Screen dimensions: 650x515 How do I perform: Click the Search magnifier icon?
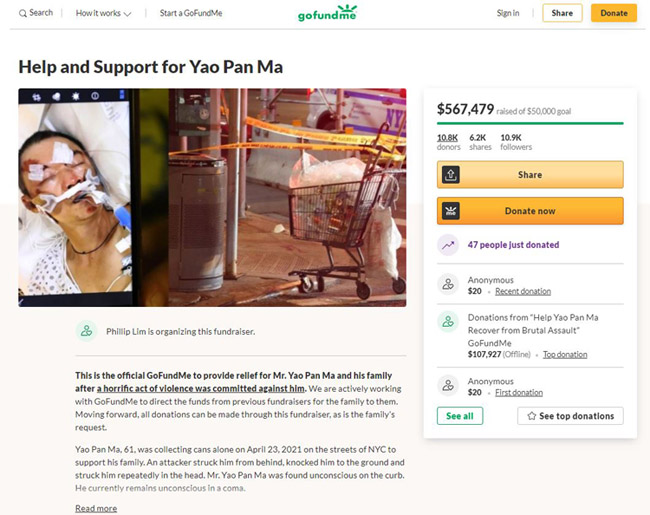pyautogui.click(x=22, y=13)
